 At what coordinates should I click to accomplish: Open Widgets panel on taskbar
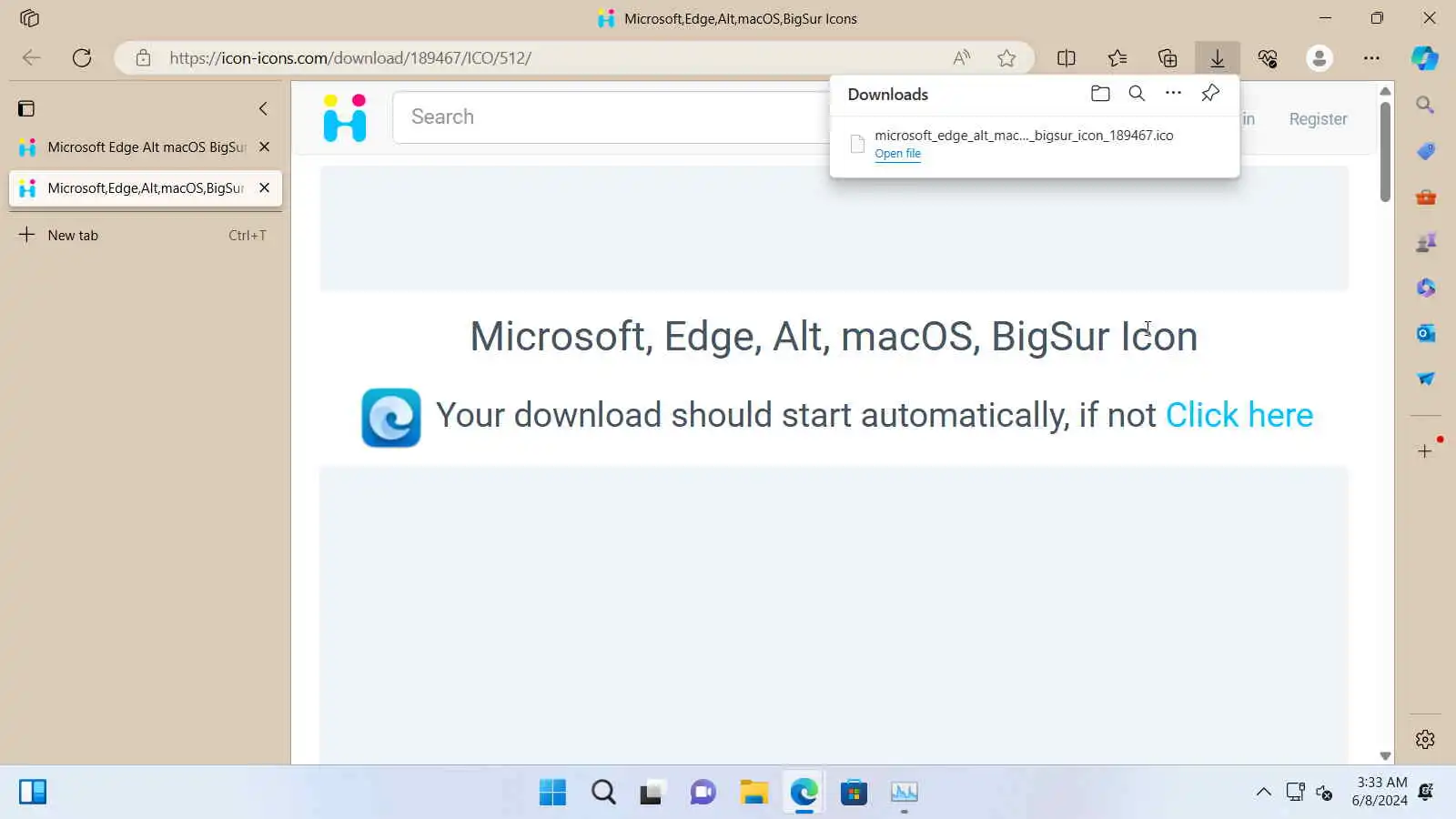32,793
